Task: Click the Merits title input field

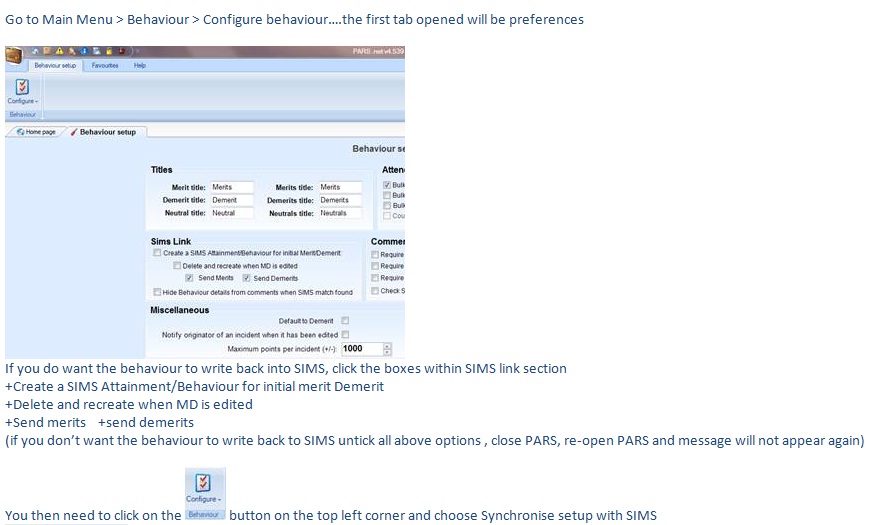Action: 340,188
